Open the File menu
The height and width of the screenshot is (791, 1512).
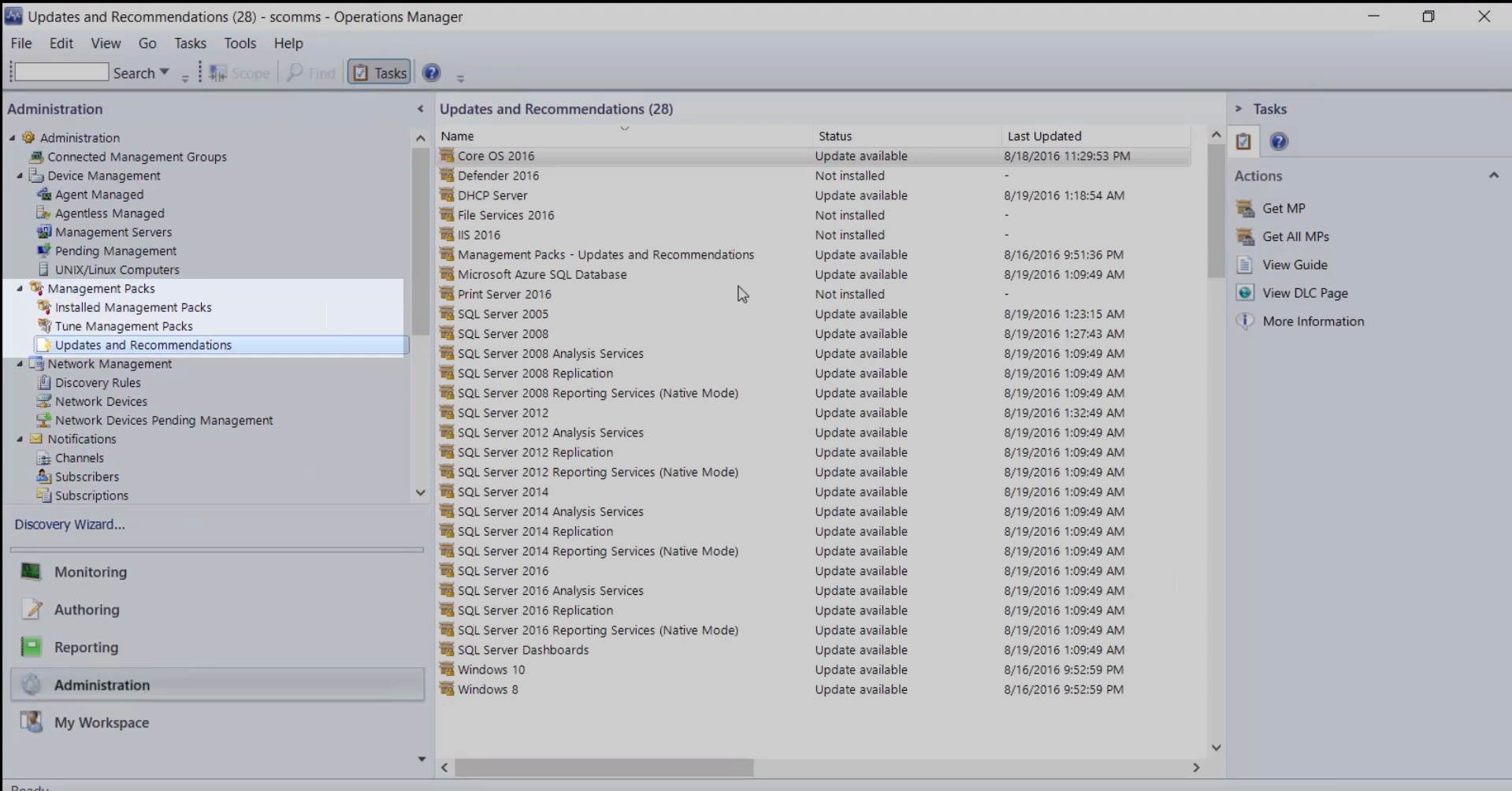click(x=21, y=43)
